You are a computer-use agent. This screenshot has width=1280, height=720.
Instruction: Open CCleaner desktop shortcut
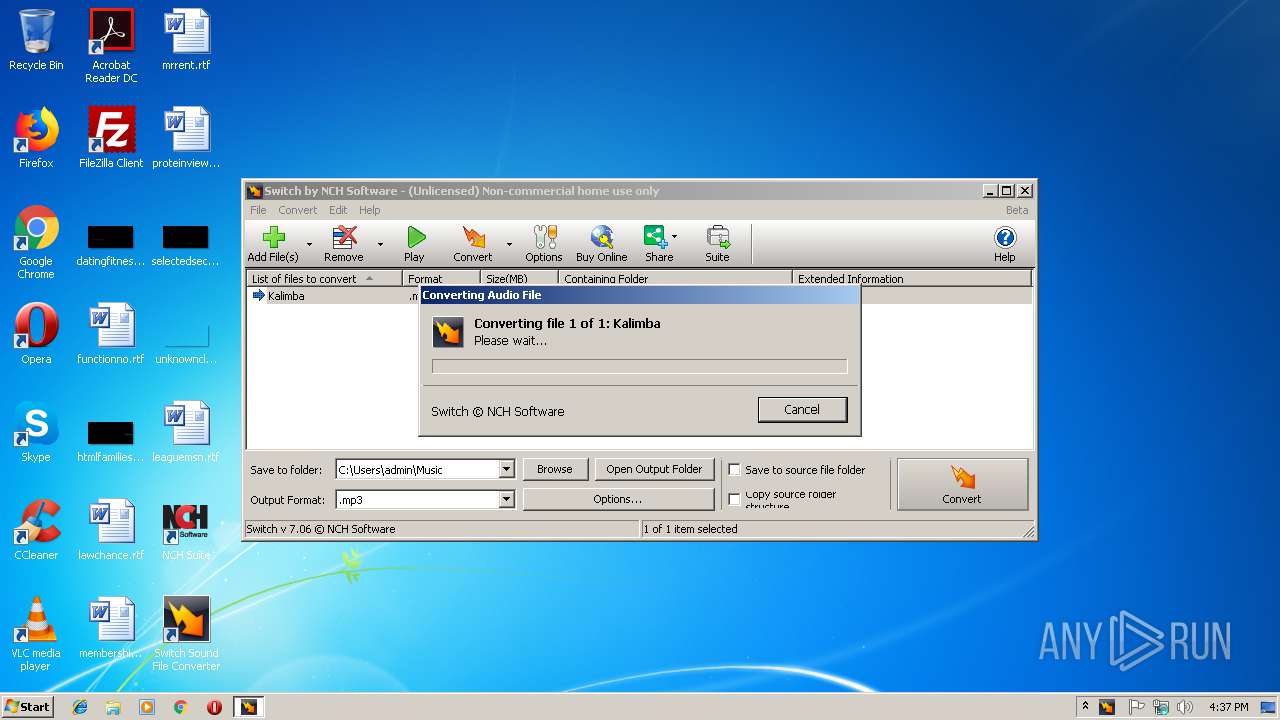pos(36,530)
